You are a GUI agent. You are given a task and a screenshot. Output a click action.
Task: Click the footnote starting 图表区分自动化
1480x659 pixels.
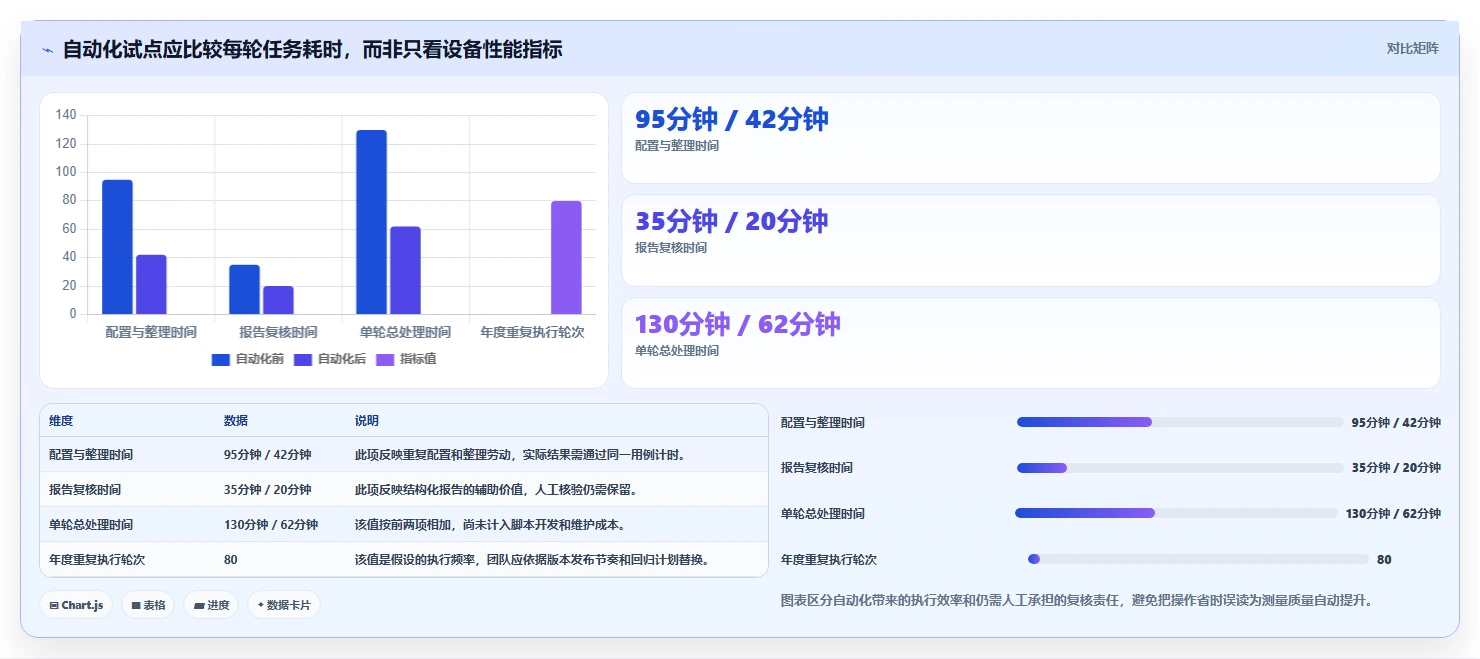click(x=1077, y=601)
